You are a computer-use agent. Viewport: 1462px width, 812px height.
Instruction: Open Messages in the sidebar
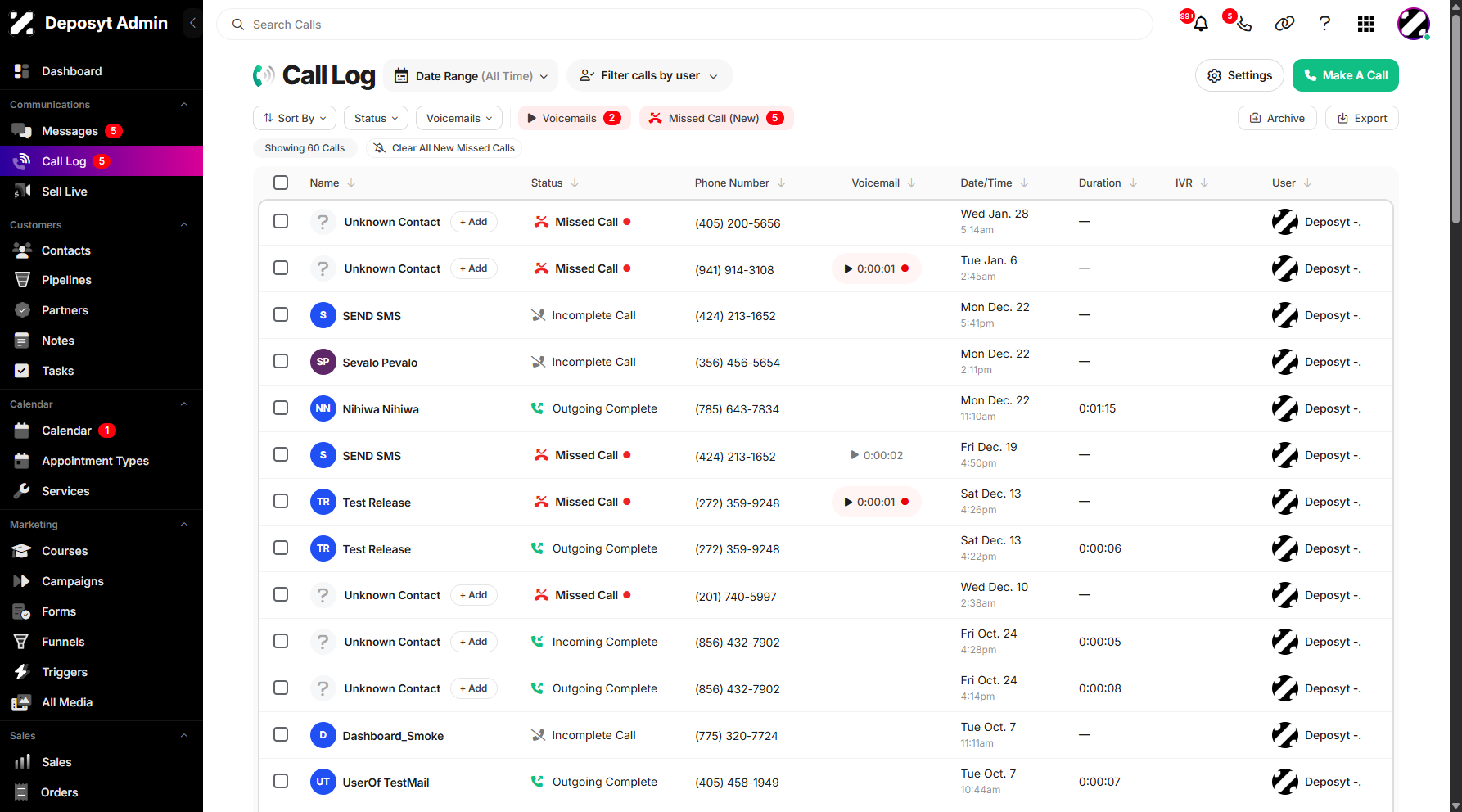(70, 131)
